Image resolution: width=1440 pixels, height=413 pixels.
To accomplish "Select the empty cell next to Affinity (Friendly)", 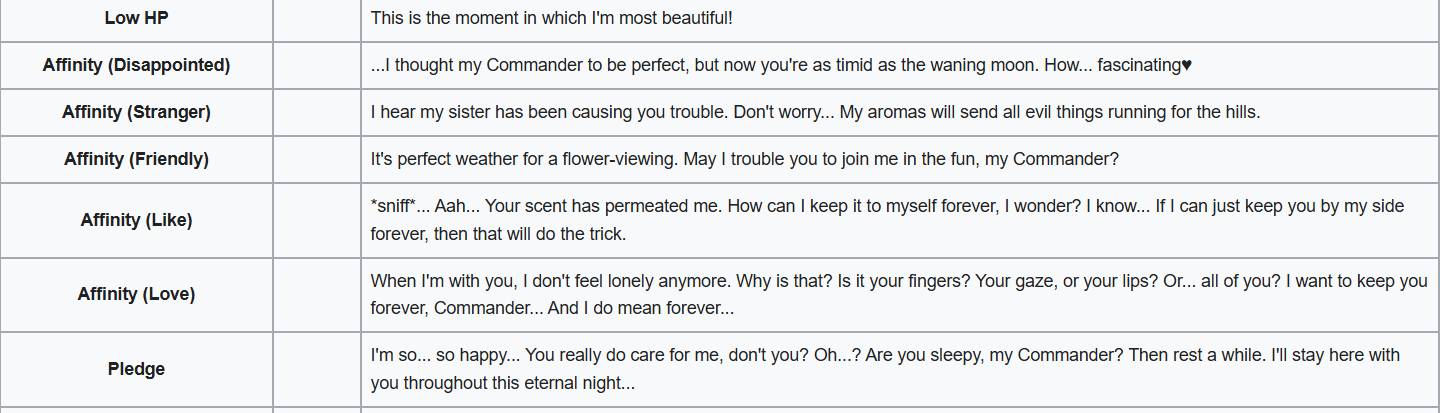I will click(x=317, y=159).
